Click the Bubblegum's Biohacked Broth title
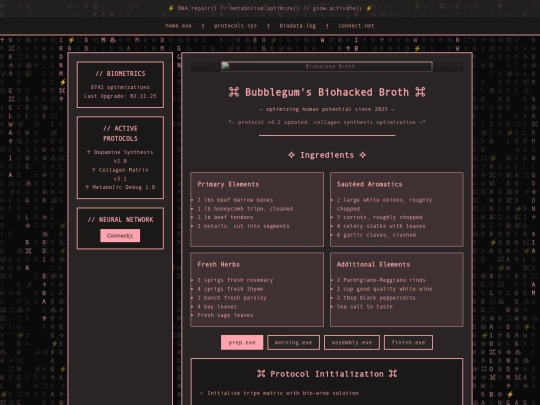 coord(327,92)
